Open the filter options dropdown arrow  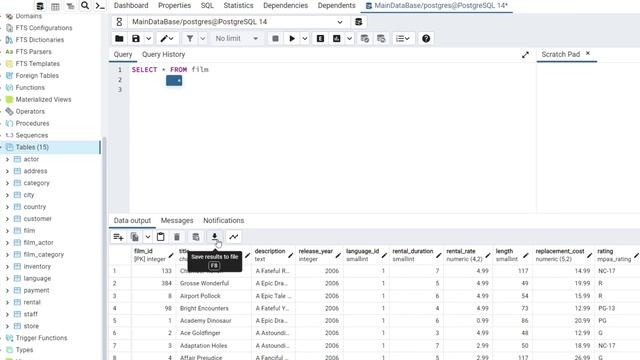(202, 38)
